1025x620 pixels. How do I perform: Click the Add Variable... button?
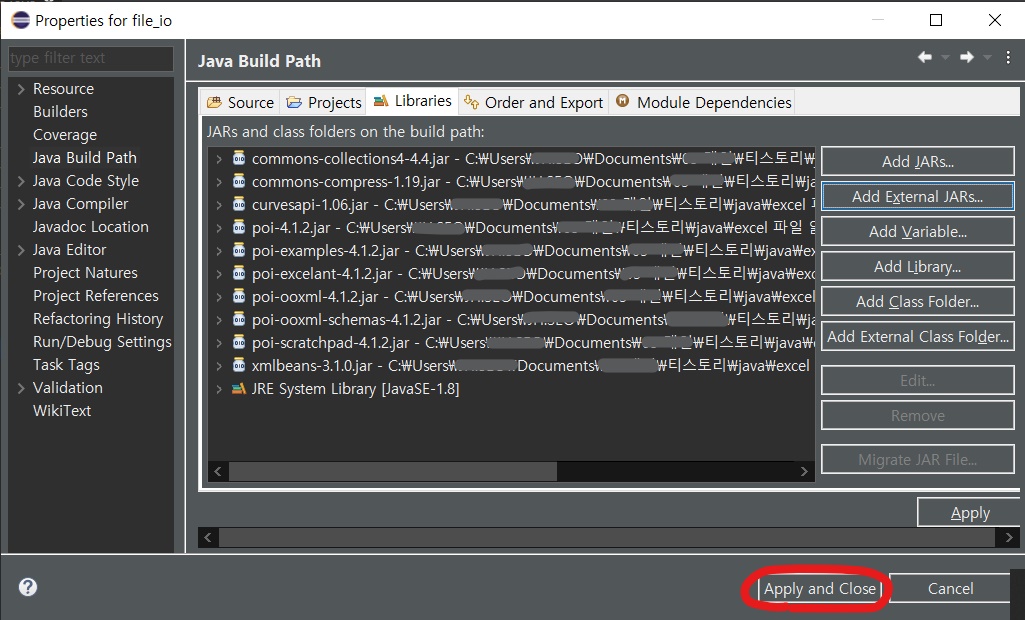pyautogui.click(x=917, y=232)
